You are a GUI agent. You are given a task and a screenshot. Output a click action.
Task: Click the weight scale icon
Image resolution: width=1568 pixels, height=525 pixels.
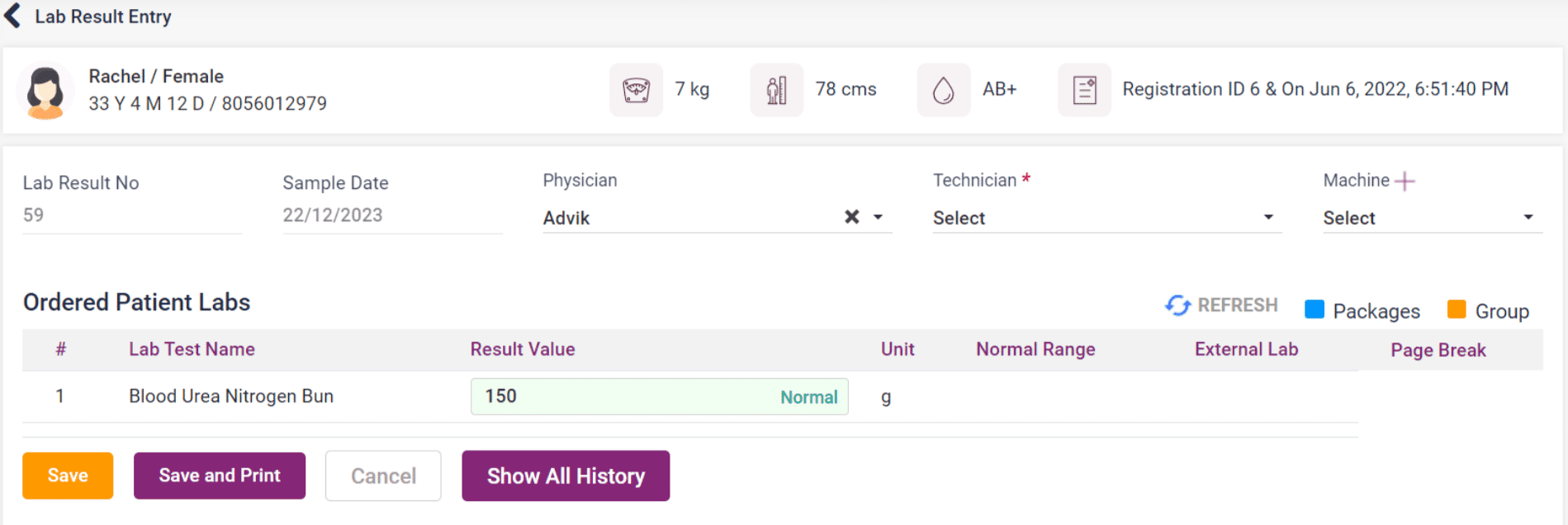click(x=636, y=90)
